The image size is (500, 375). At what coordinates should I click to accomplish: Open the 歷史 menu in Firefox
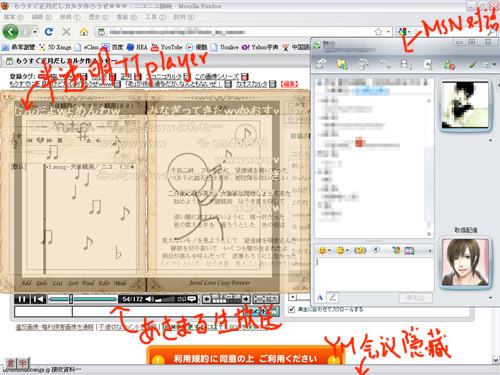click(x=98, y=17)
